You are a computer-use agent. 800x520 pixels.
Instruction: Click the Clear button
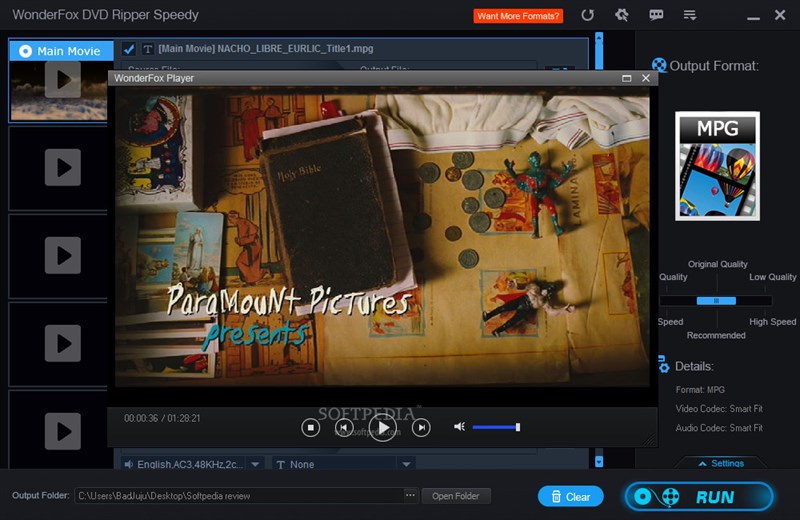(570, 497)
